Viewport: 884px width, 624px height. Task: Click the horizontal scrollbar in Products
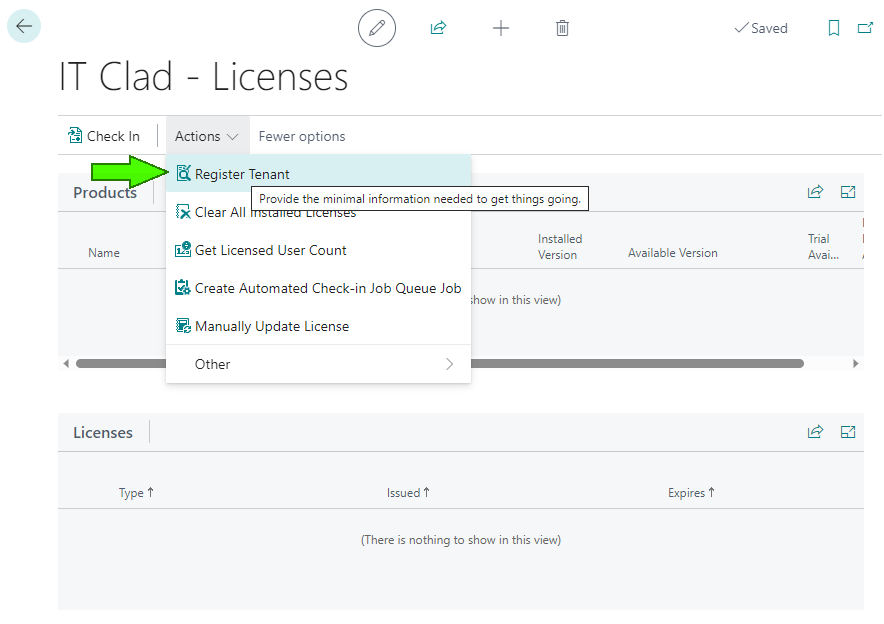pos(440,364)
